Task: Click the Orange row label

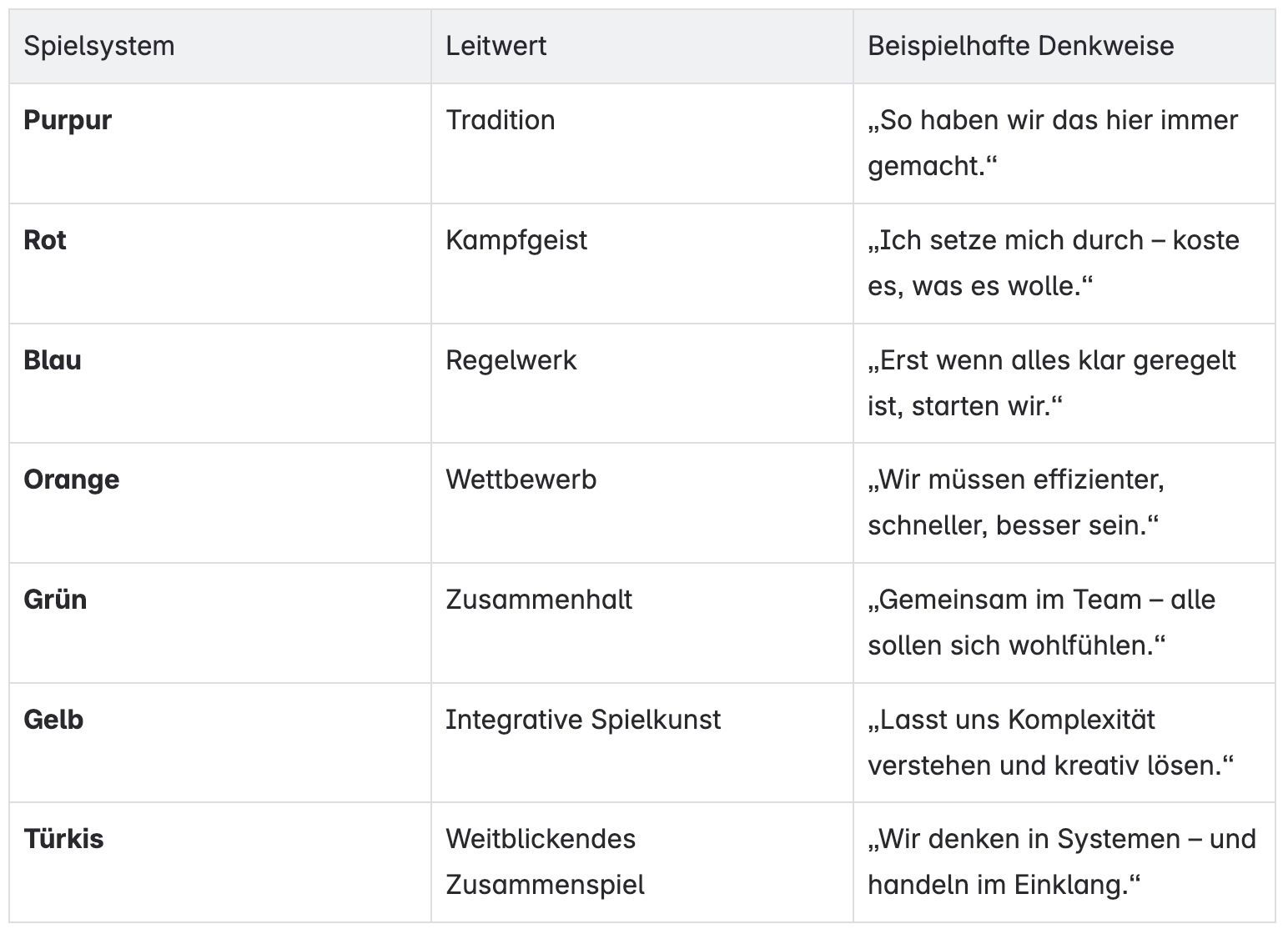Action: pyautogui.click(x=72, y=480)
